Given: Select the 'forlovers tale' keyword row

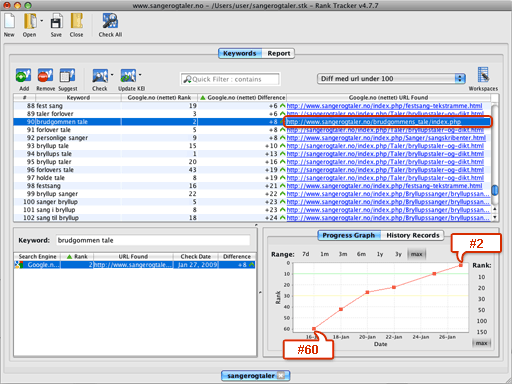Looking at the screenshot, I should (252, 170).
